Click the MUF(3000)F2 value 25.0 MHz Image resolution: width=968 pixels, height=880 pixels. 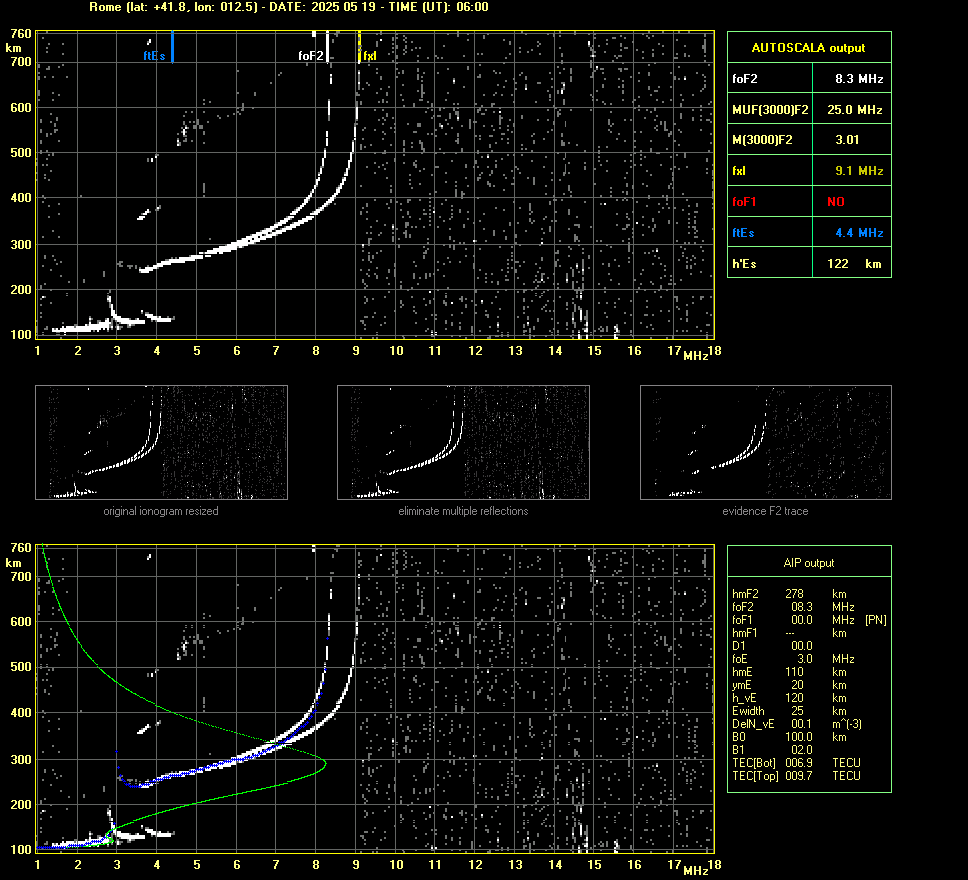[x=854, y=110]
